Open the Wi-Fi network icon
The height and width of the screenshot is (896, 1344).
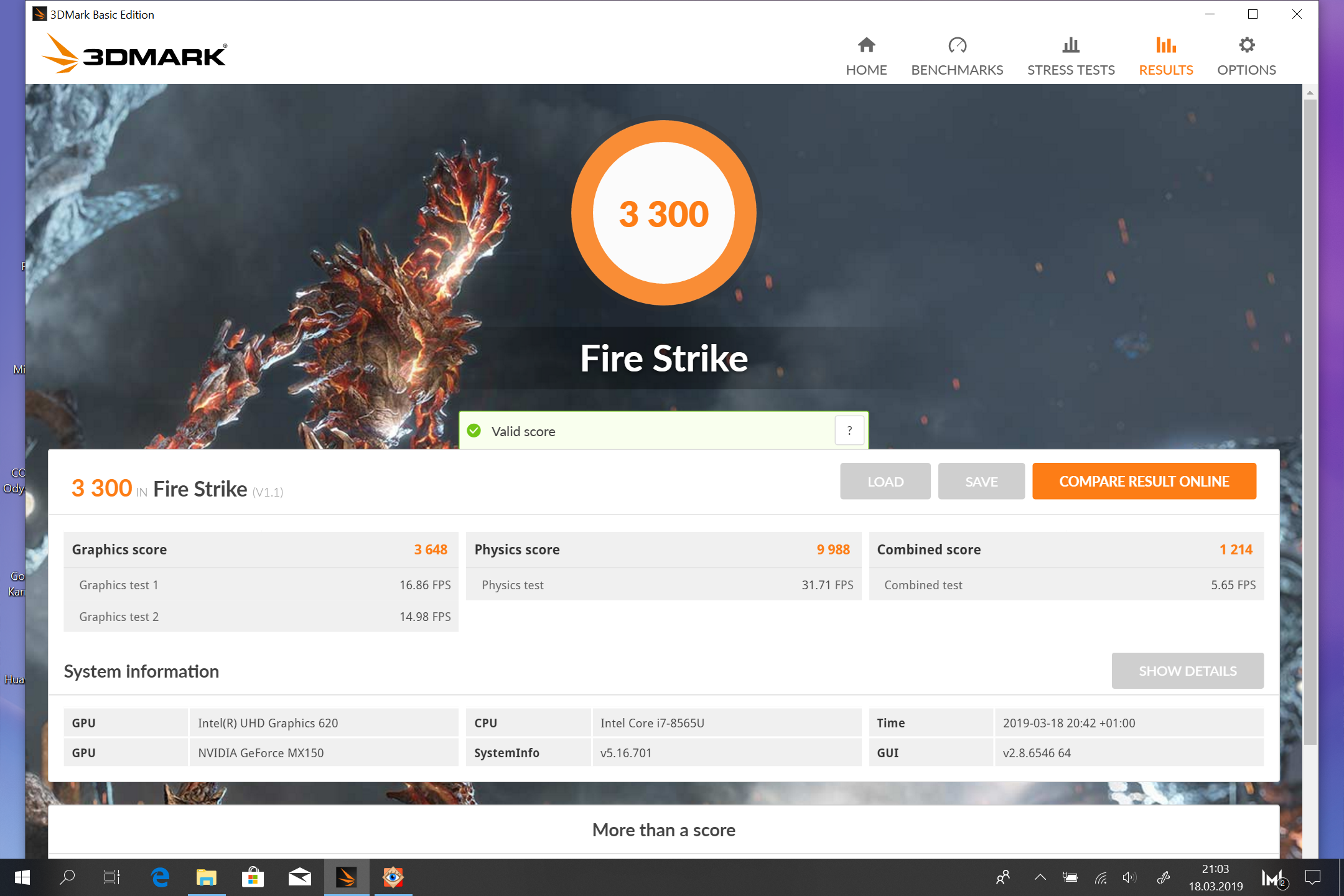point(1101,877)
